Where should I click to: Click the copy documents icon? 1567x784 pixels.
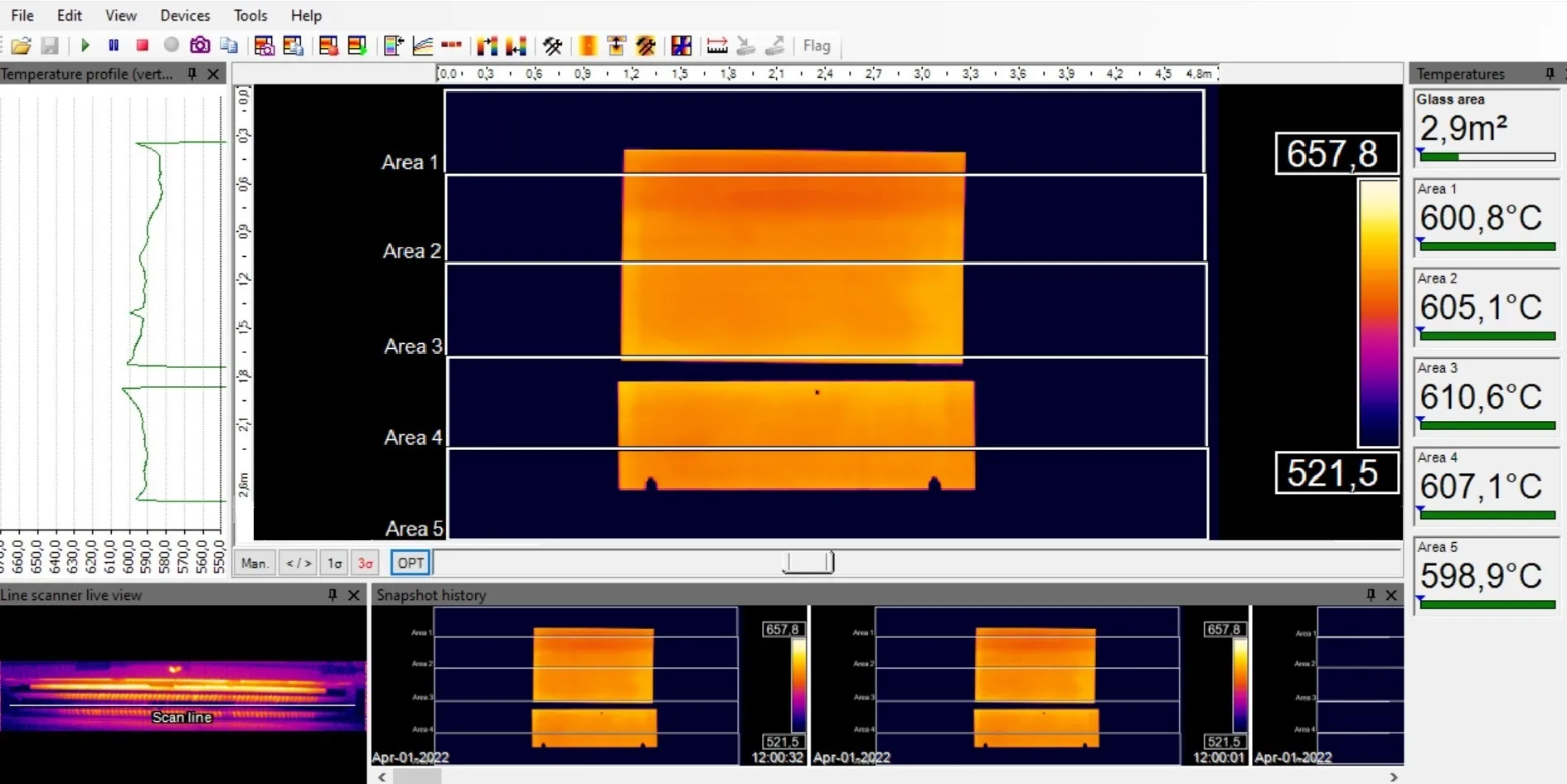point(229,46)
